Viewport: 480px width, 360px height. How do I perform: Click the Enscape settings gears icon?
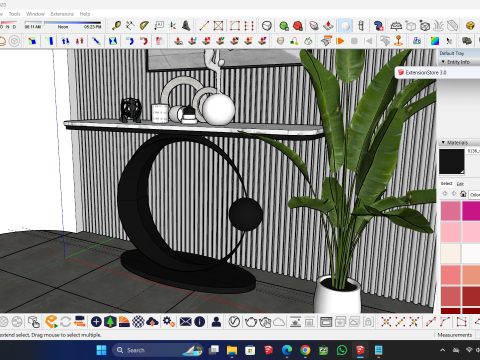pyautogui.click(x=168, y=322)
